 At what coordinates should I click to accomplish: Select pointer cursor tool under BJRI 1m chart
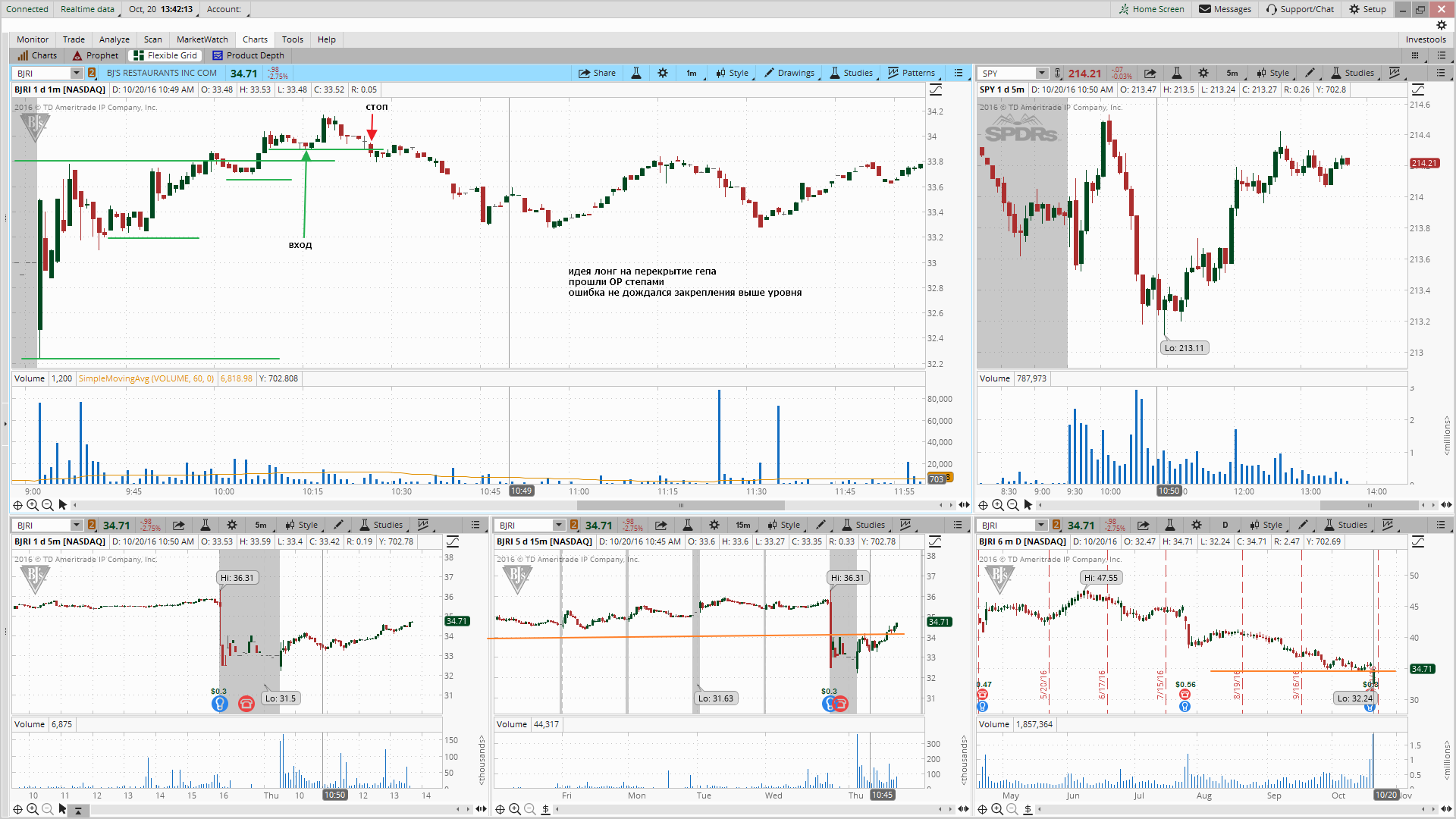(62, 505)
